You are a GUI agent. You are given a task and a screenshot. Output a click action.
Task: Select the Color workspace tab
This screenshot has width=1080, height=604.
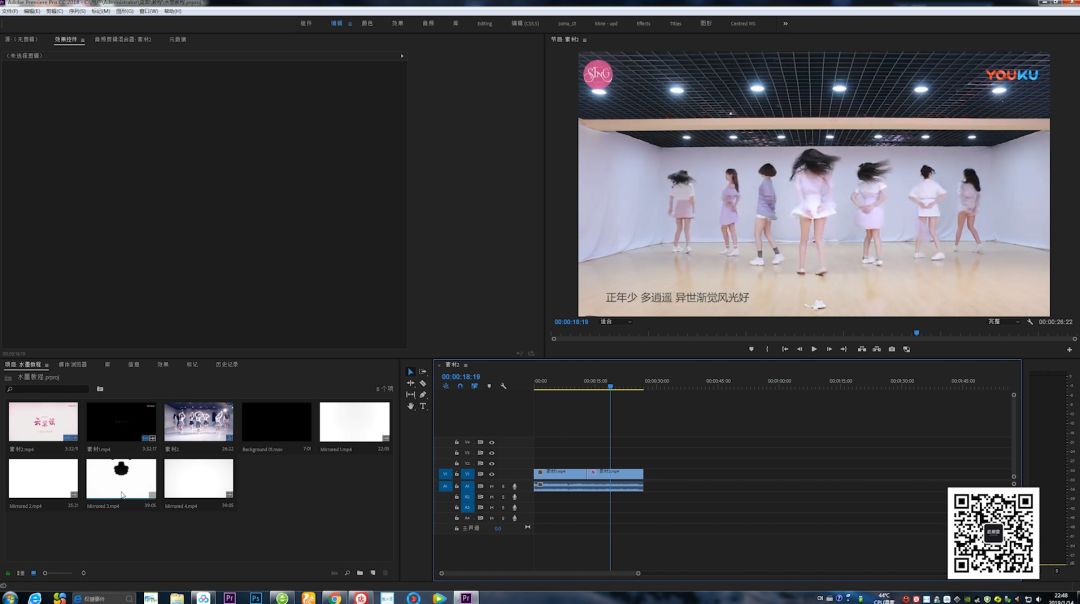click(x=367, y=23)
